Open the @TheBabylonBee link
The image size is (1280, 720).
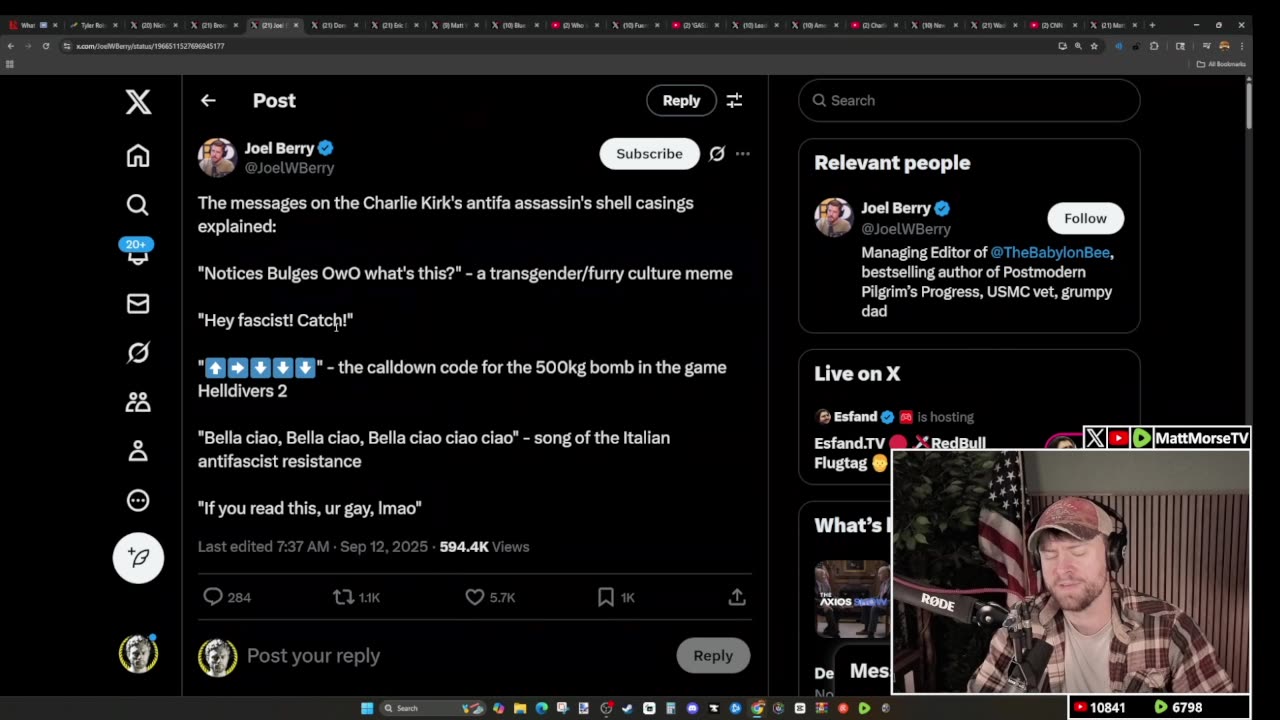pos(1051,253)
